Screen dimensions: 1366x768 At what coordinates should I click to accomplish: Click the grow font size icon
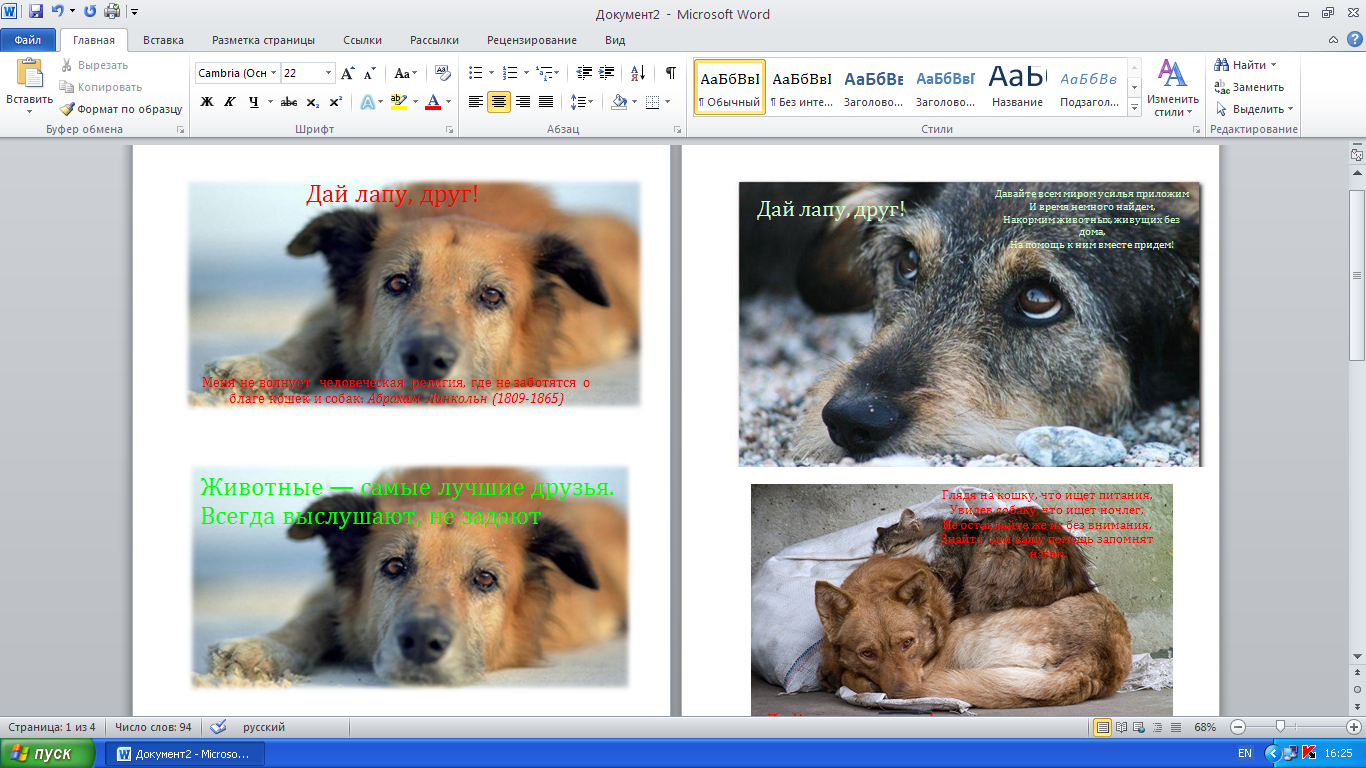click(348, 73)
